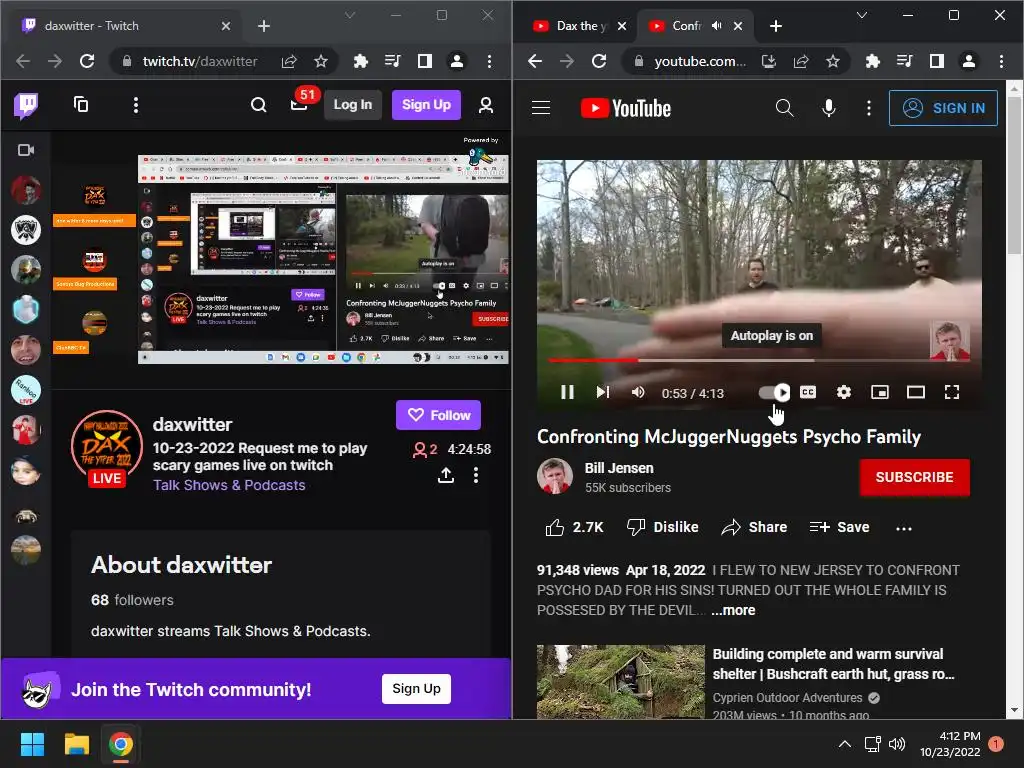Screen dimensions: 1024x768
Task: Toggle YouTube autoplay switch
Action: (x=775, y=392)
